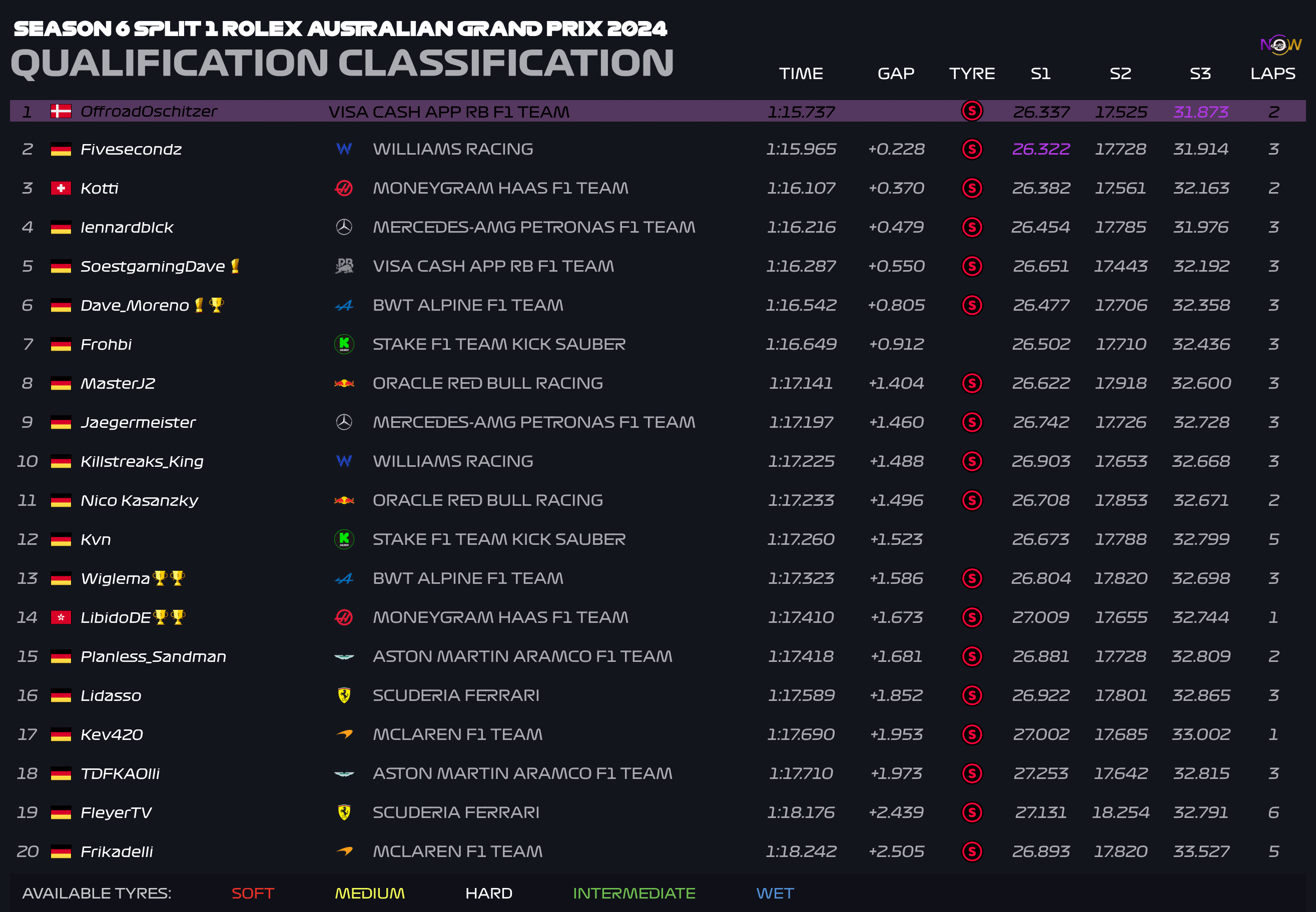The width and height of the screenshot is (1316, 912).
Task: Click the purple 31.873 sector three time
Action: 1200,112
